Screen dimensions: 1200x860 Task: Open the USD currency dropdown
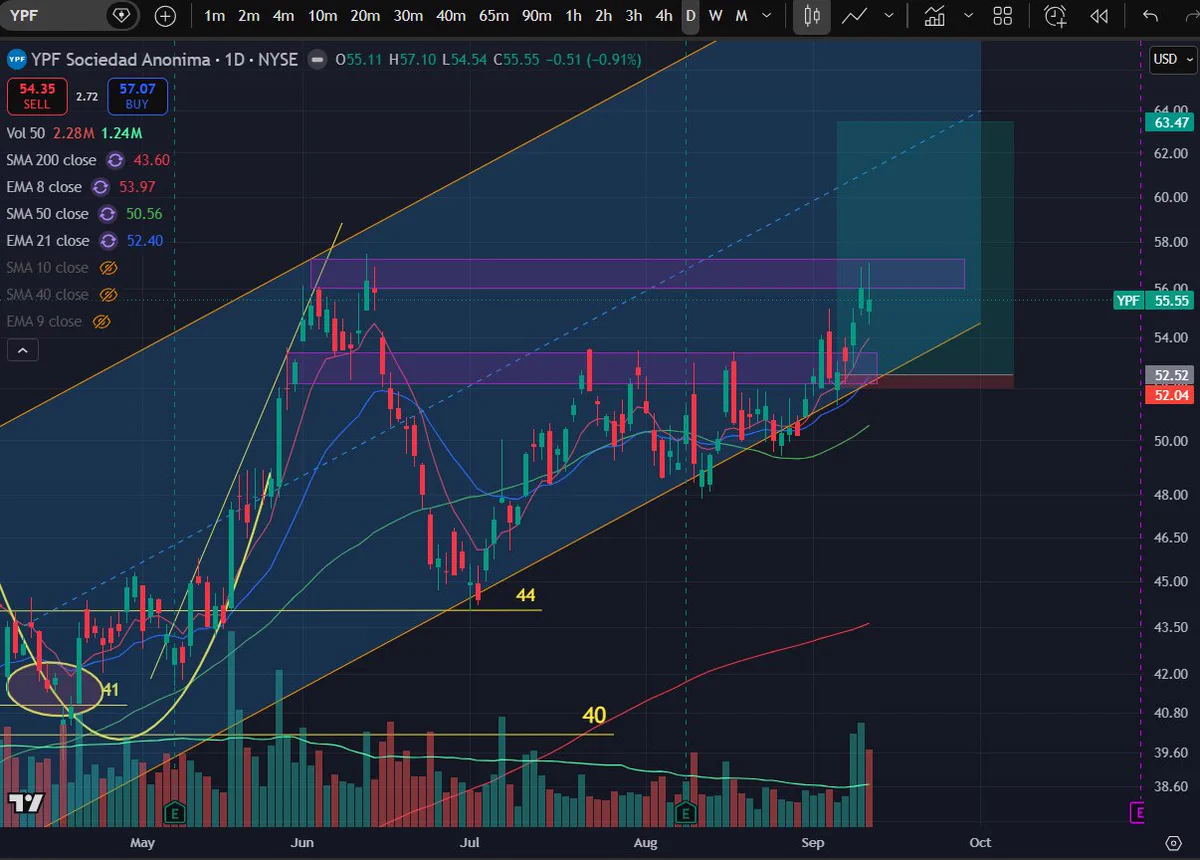(1171, 59)
